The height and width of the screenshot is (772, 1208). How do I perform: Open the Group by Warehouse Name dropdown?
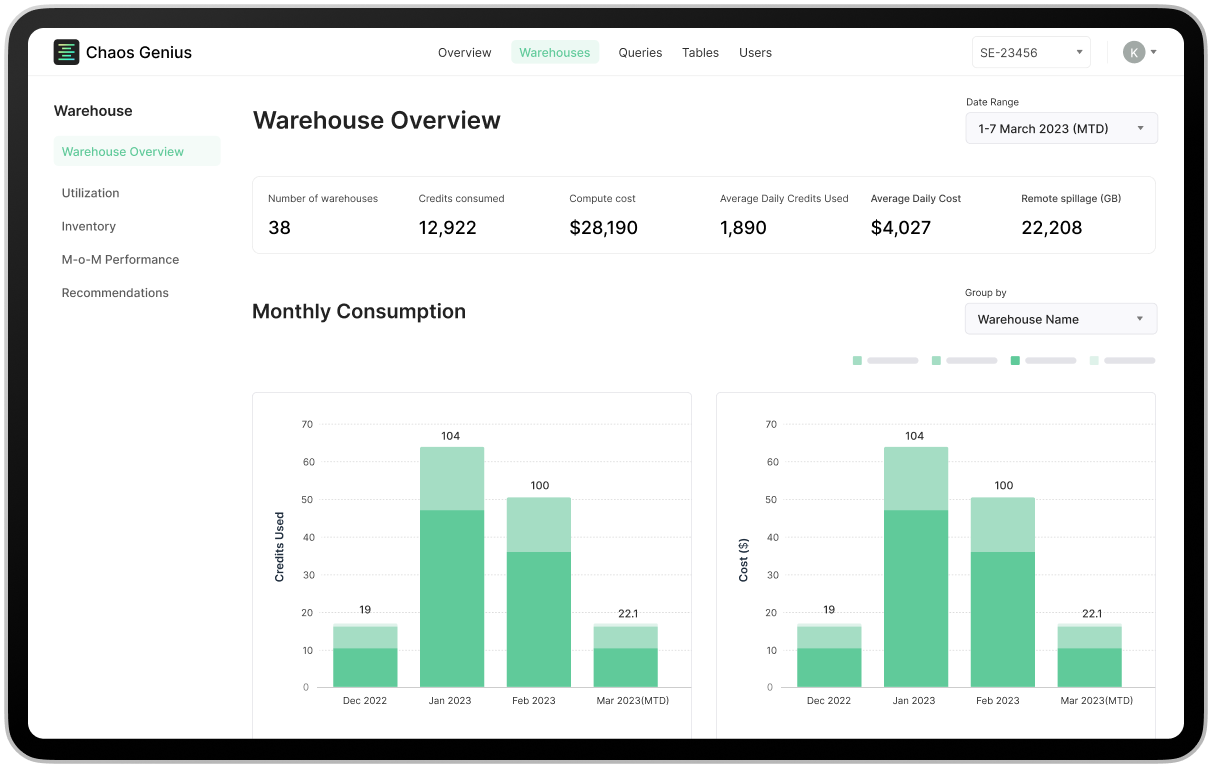point(1060,318)
